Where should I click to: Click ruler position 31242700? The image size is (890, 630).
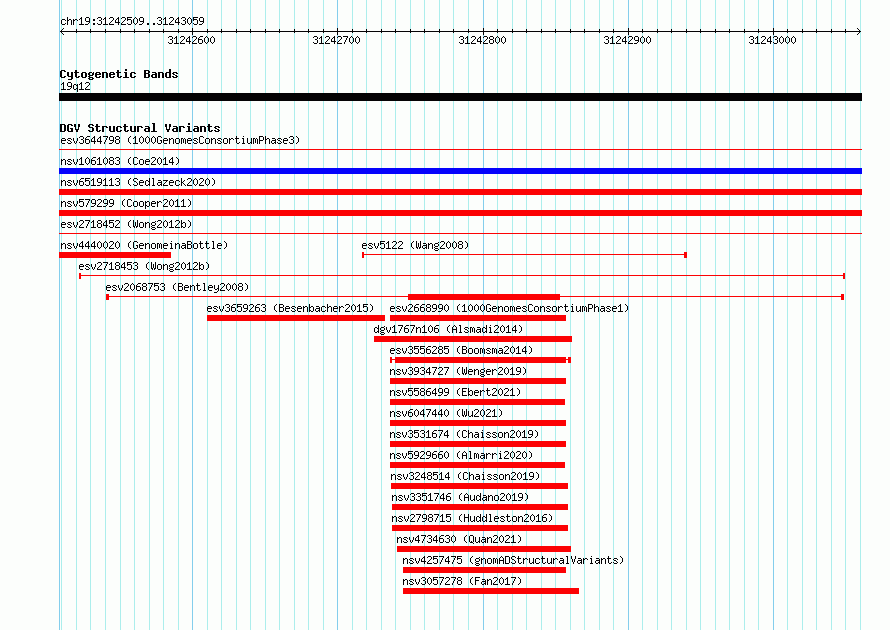[337, 40]
